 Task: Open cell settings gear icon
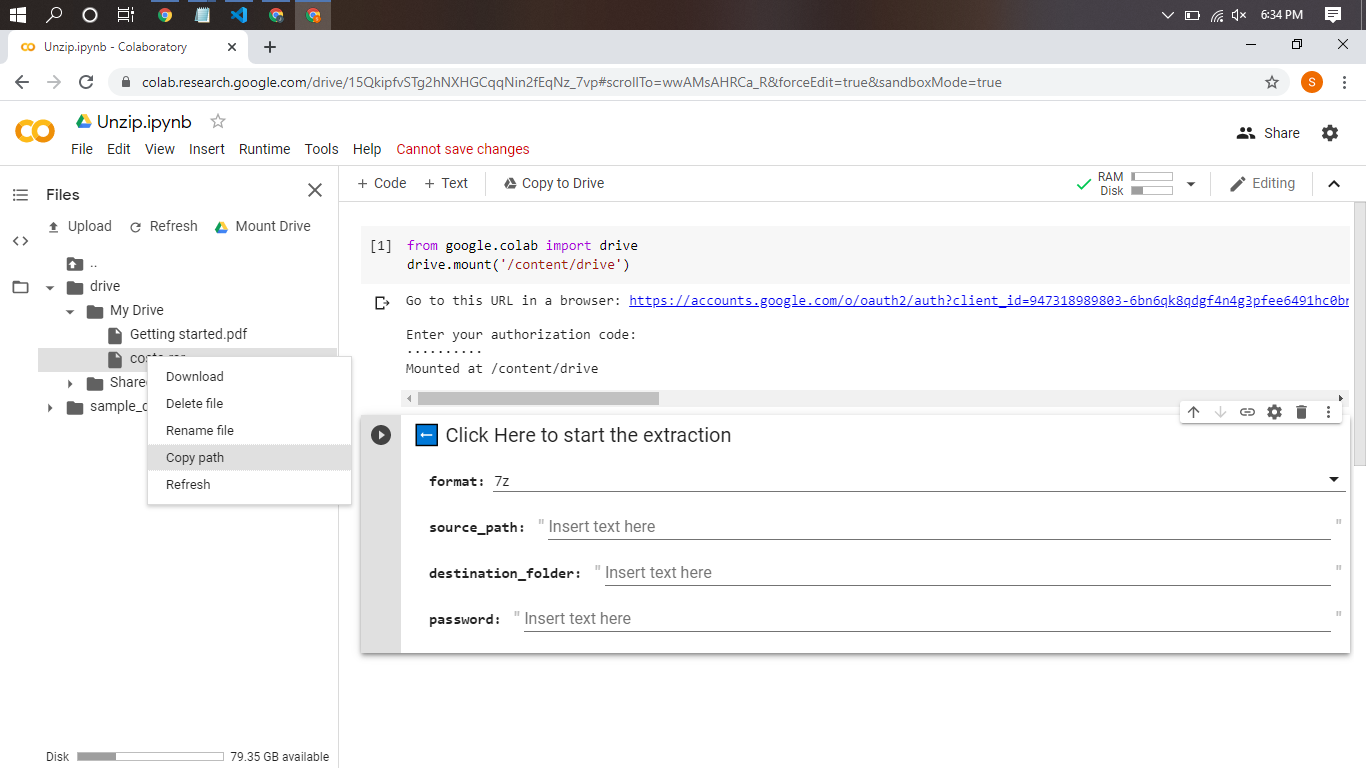(x=1274, y=412)
